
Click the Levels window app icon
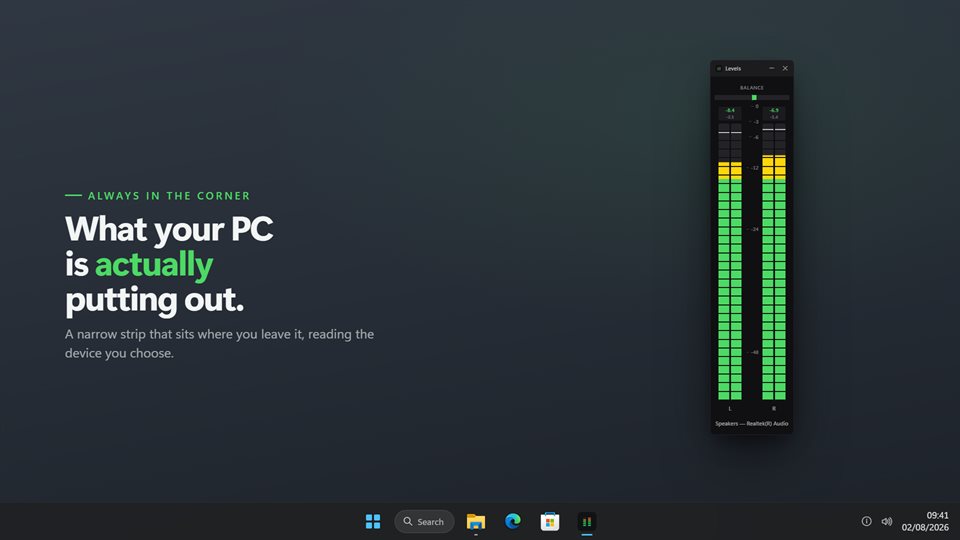coord(719,69)
